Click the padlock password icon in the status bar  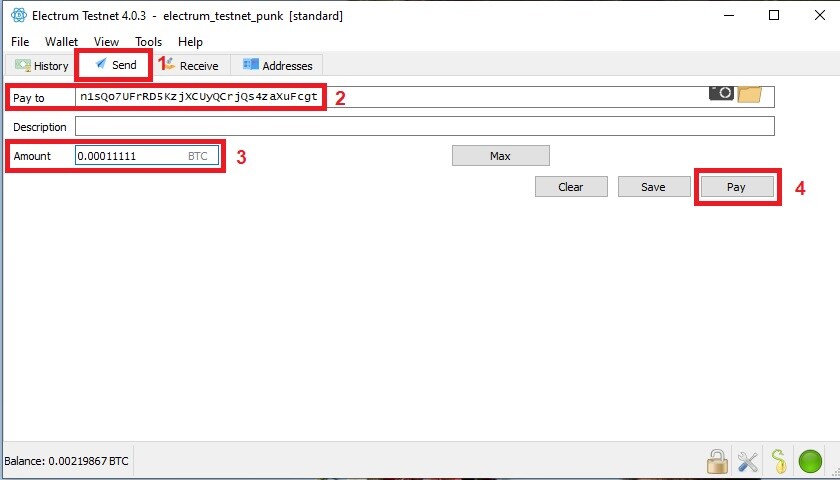(x=717, y=461)
